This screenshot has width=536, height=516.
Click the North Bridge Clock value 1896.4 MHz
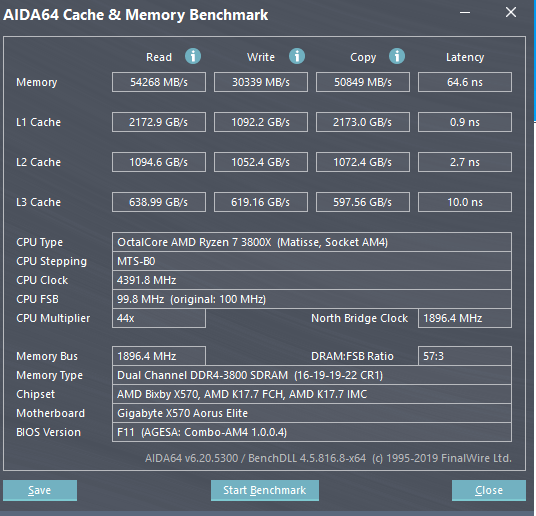[465, 318]
